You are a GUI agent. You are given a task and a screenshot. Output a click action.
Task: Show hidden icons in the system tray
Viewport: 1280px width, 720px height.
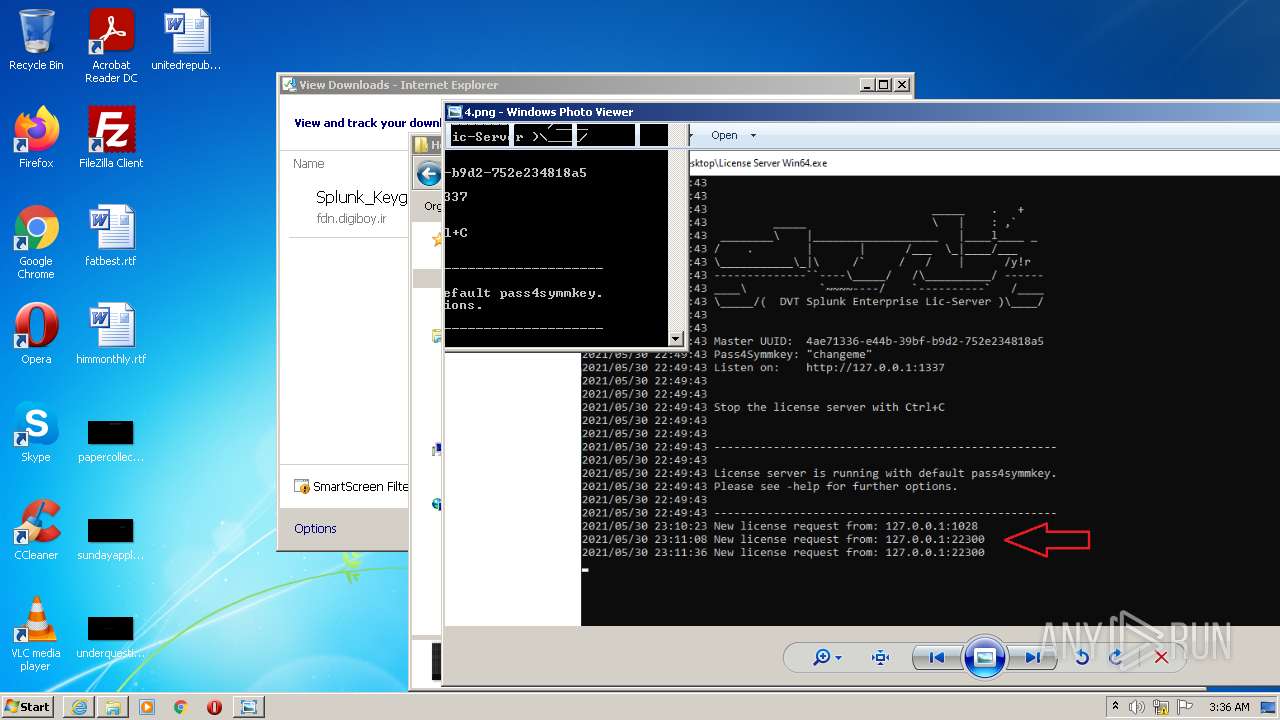1115,706
